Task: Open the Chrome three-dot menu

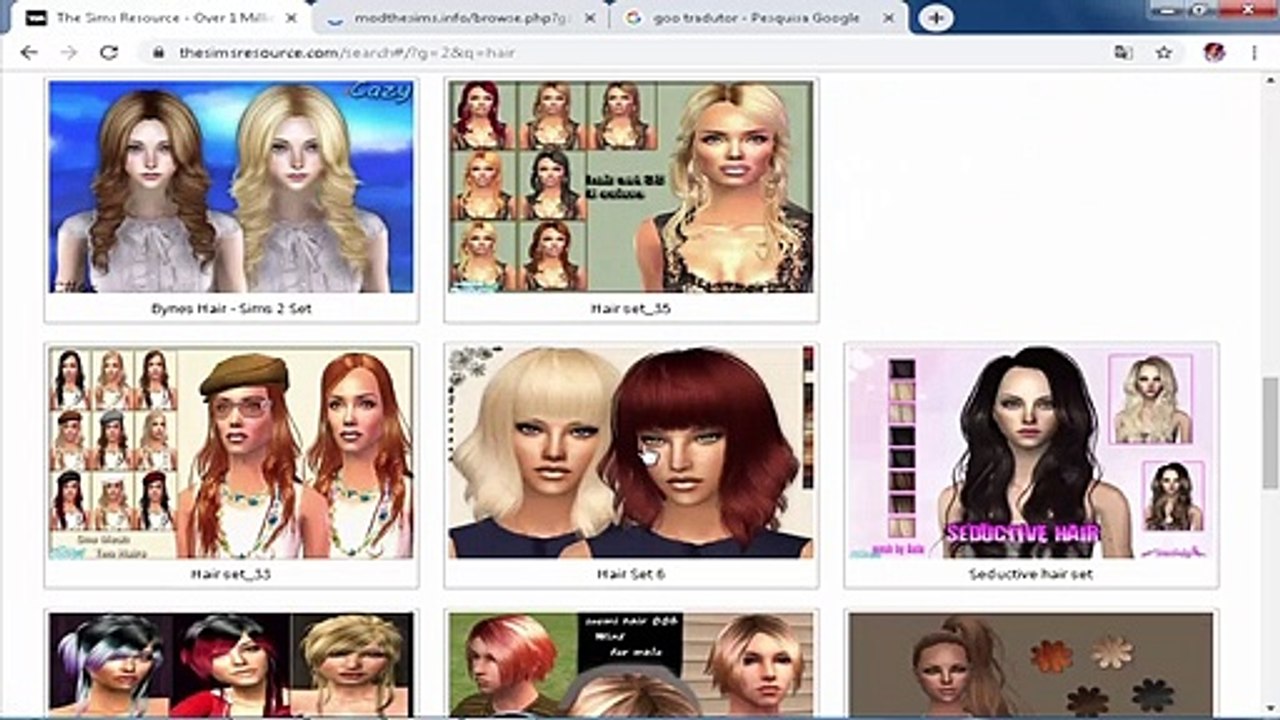Action: click(1254, 53)
